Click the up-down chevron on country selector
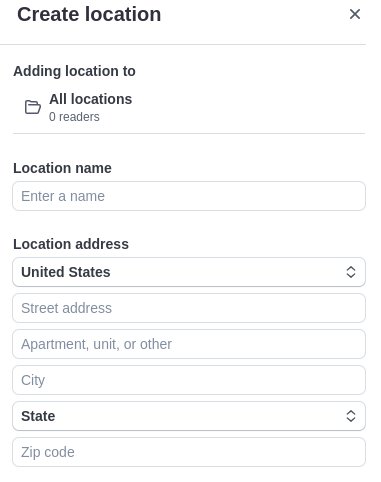The width and height of the screenshot is (381, 482). point(351,272)
